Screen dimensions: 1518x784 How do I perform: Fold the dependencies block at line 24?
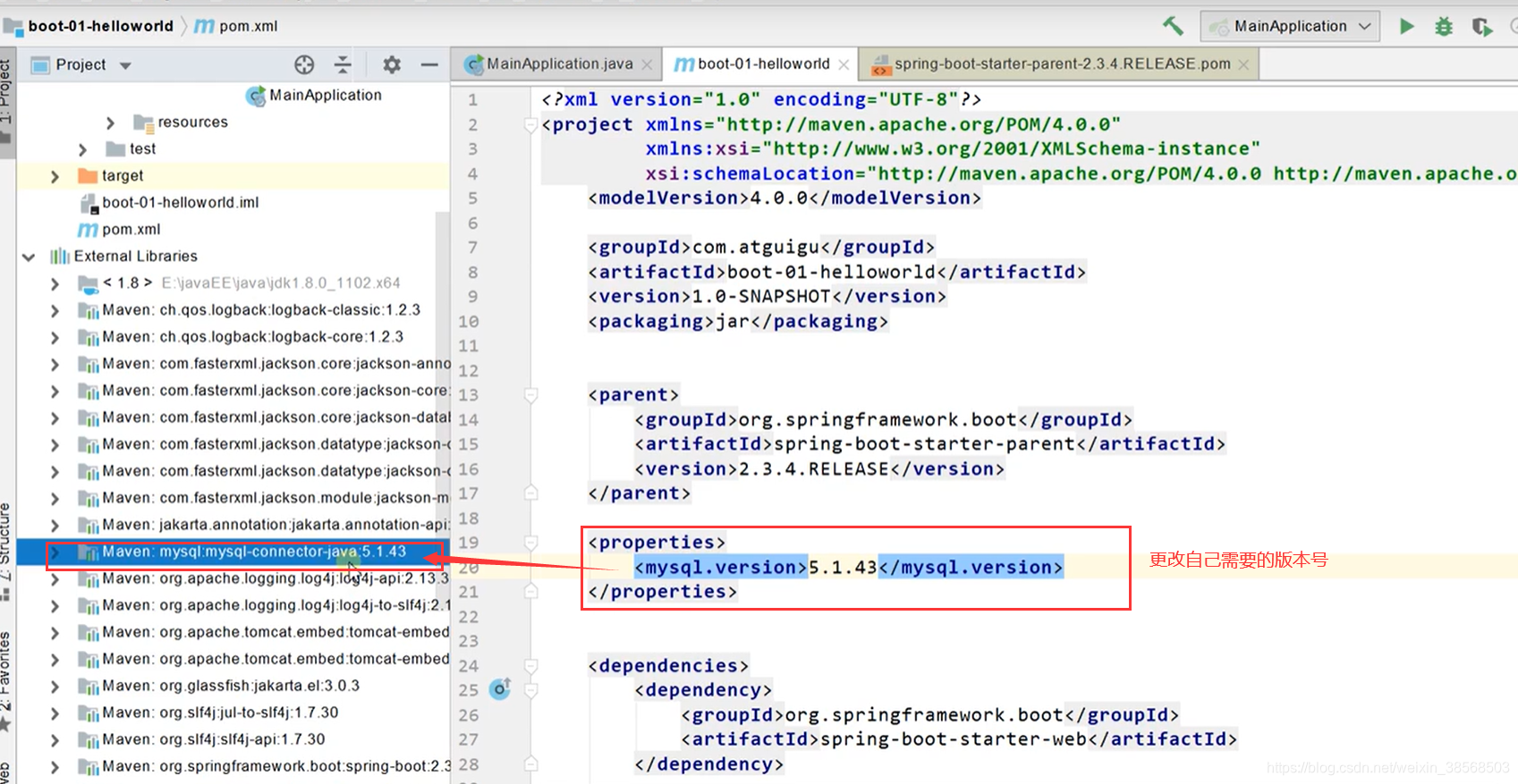tap(530, 665)
